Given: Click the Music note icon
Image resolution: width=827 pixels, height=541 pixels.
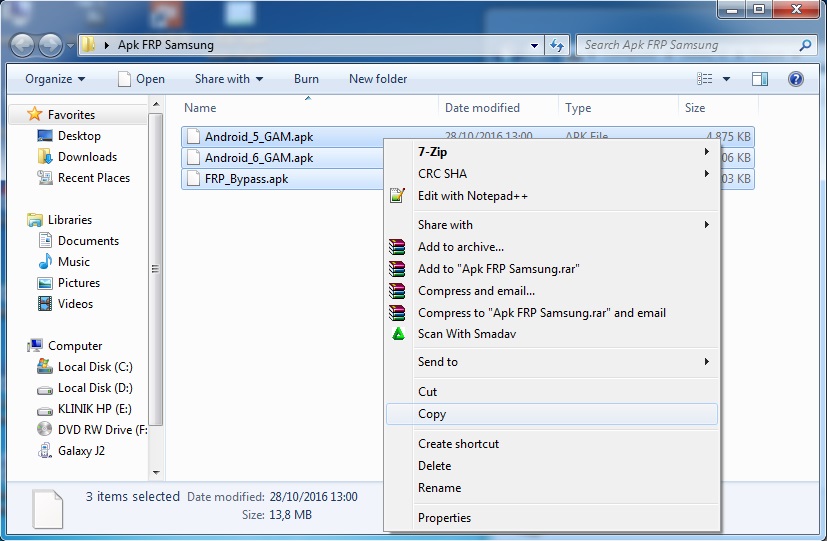Looking at the screenshot, I should tap(45, 262).
